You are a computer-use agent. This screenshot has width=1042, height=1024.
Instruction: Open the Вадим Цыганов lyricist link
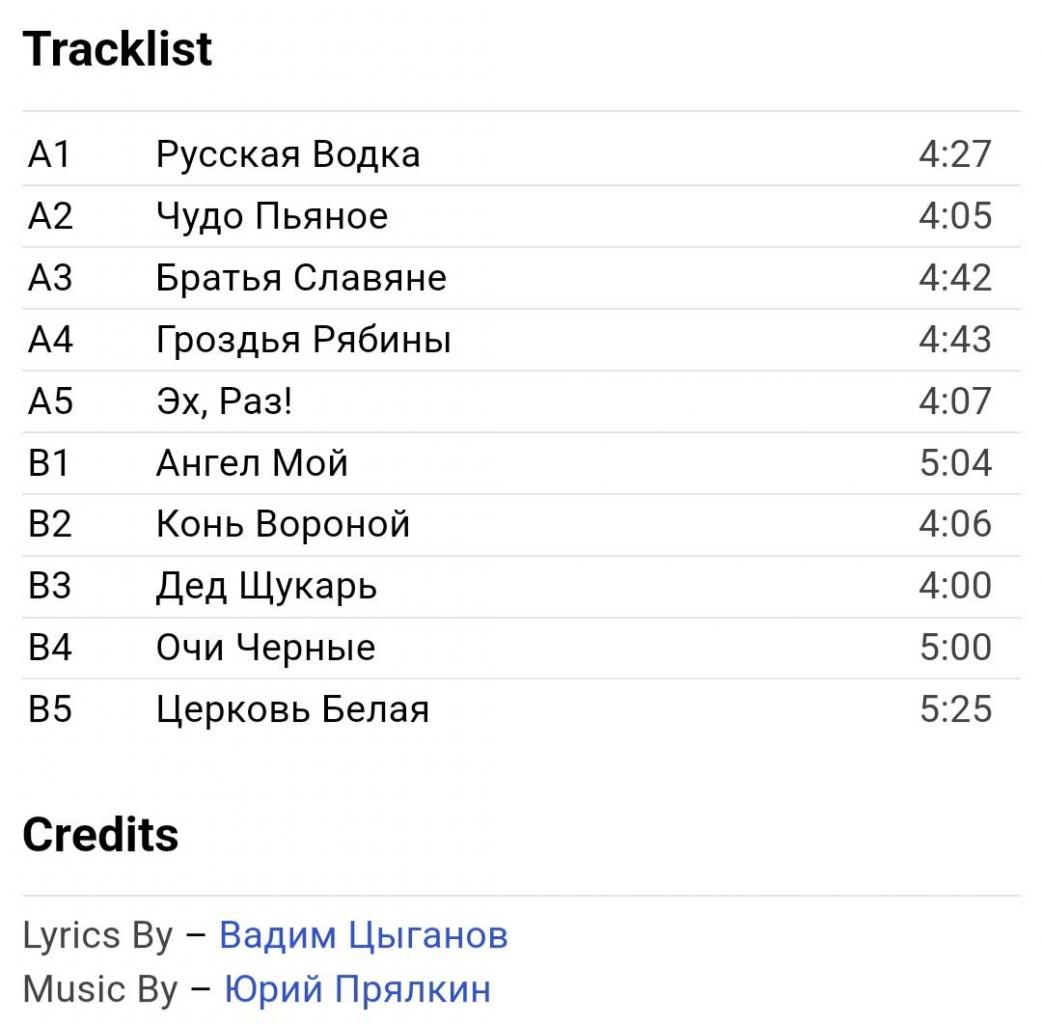pyautogui.click(x=364, y=936)
